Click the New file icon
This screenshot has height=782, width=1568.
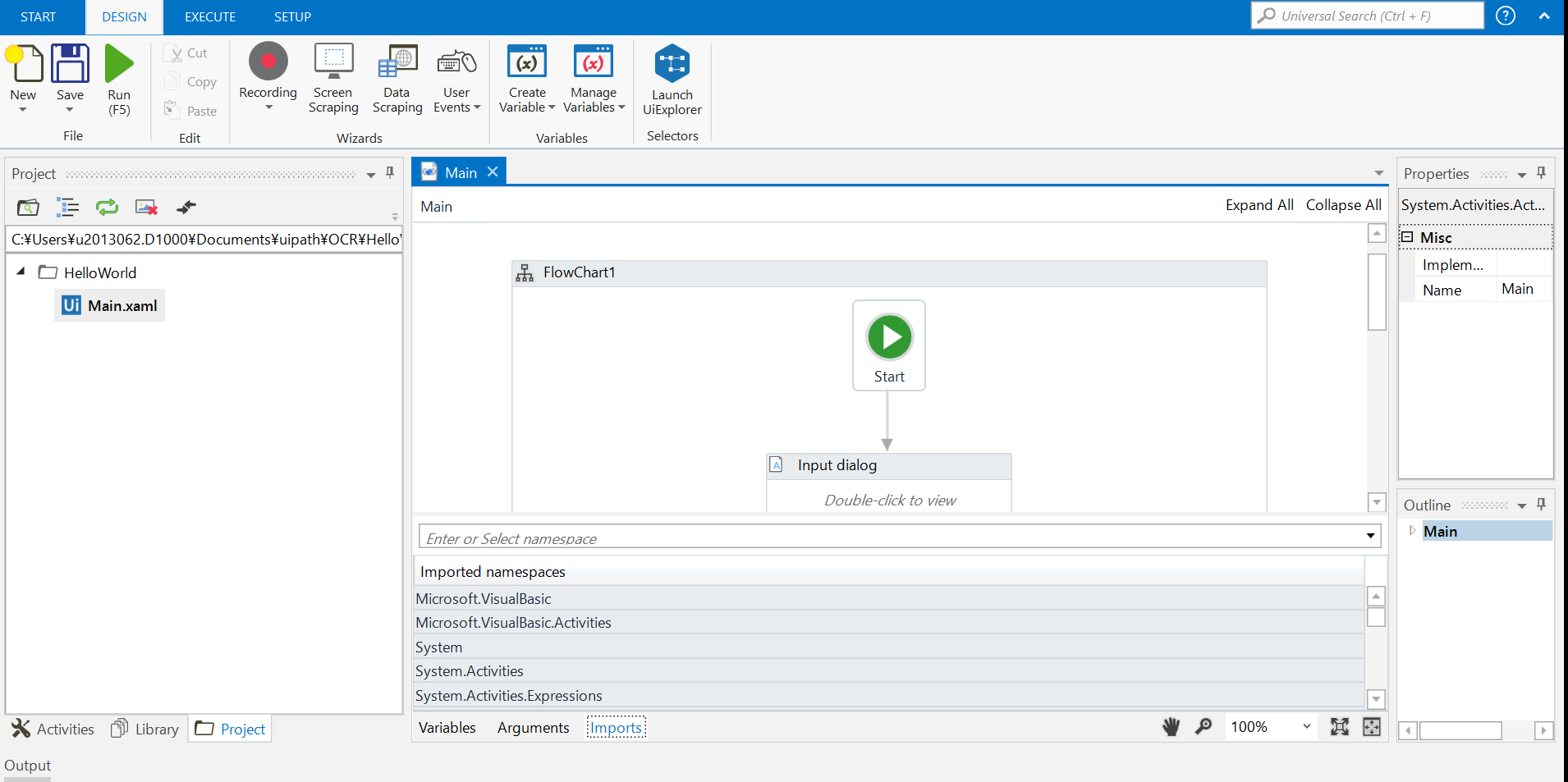pos(25,64)
